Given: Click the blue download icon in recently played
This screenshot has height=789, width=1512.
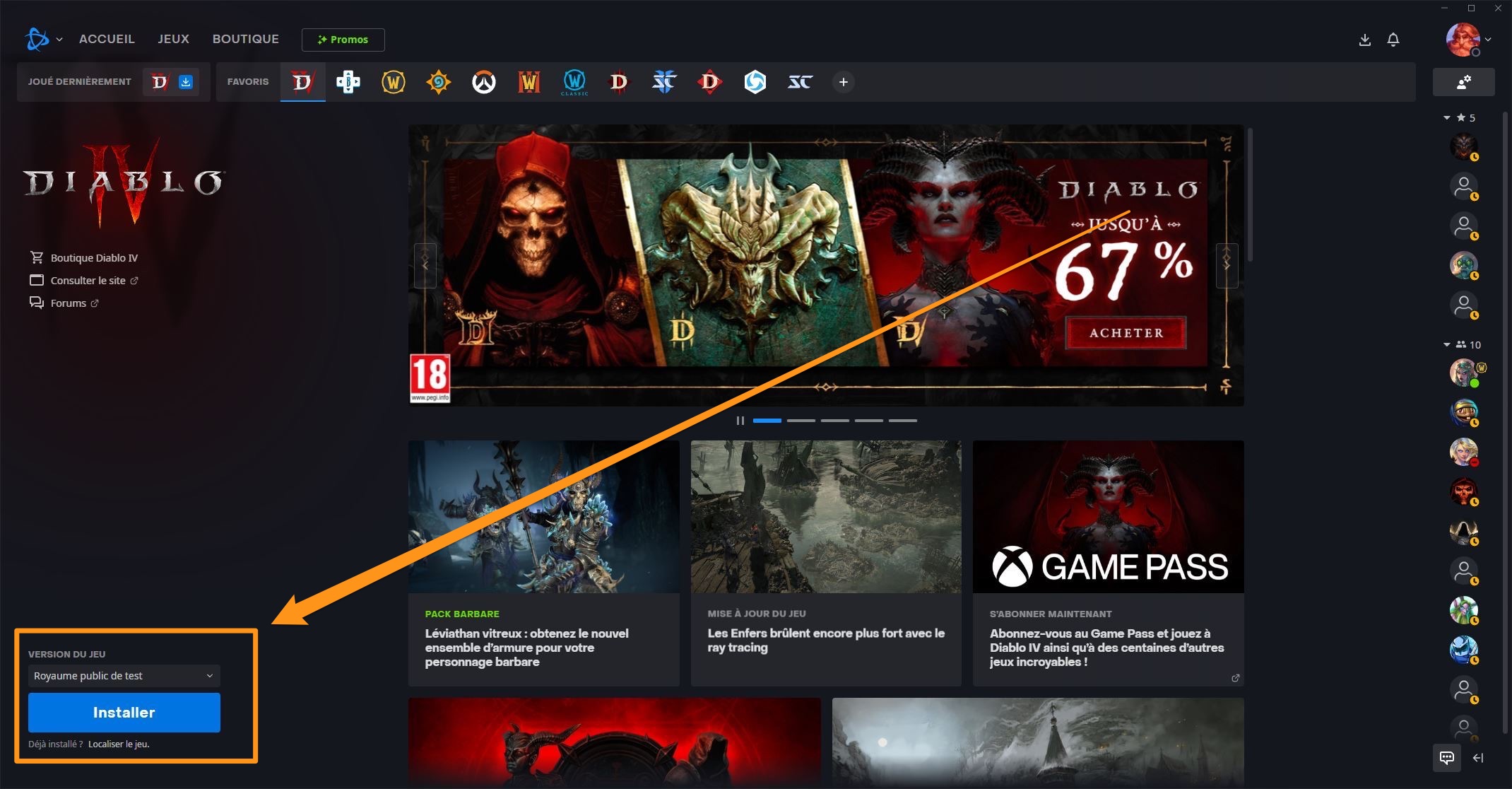Looking at the screenshot, I should coord(186,82).
